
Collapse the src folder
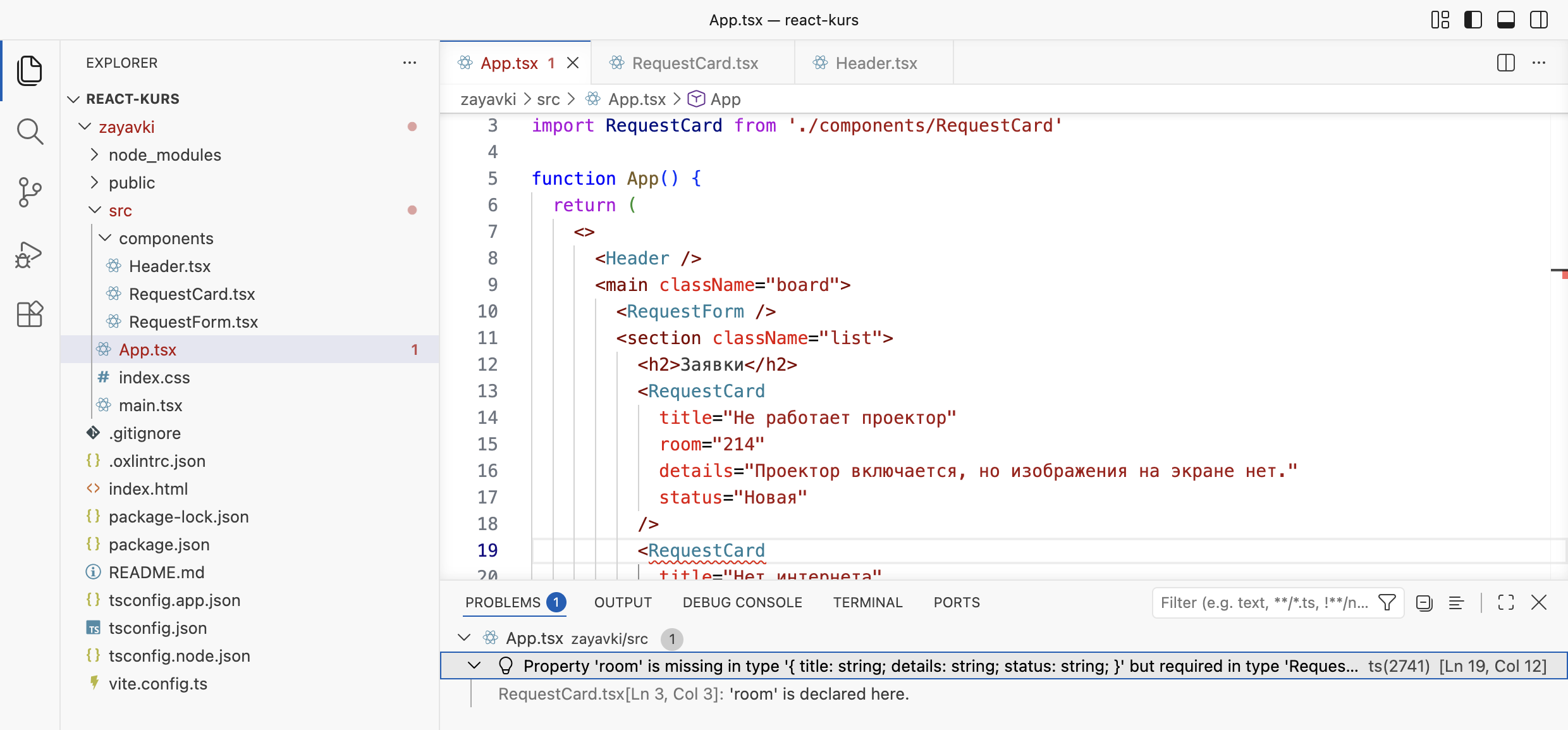pos(94,210)
